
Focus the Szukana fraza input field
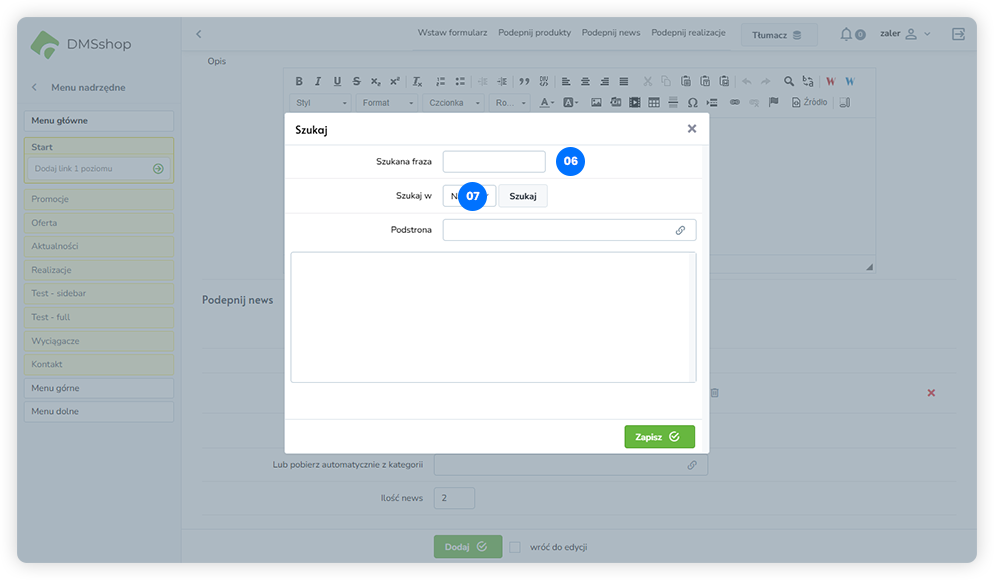(494, 161)
